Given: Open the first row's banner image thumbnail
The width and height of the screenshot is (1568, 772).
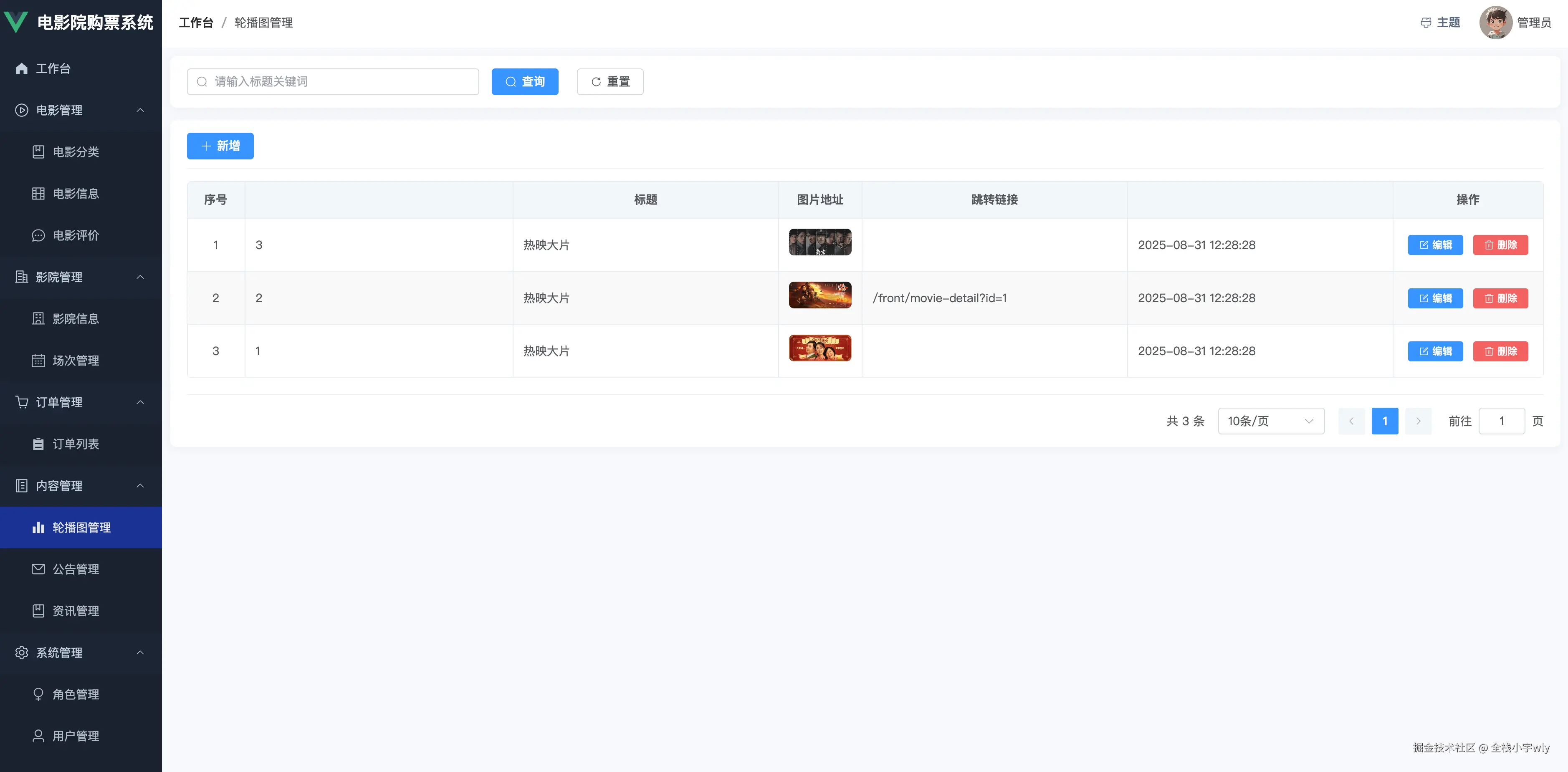Looking at the screenshot, I should pyautogui.click(x=820, y=242).
